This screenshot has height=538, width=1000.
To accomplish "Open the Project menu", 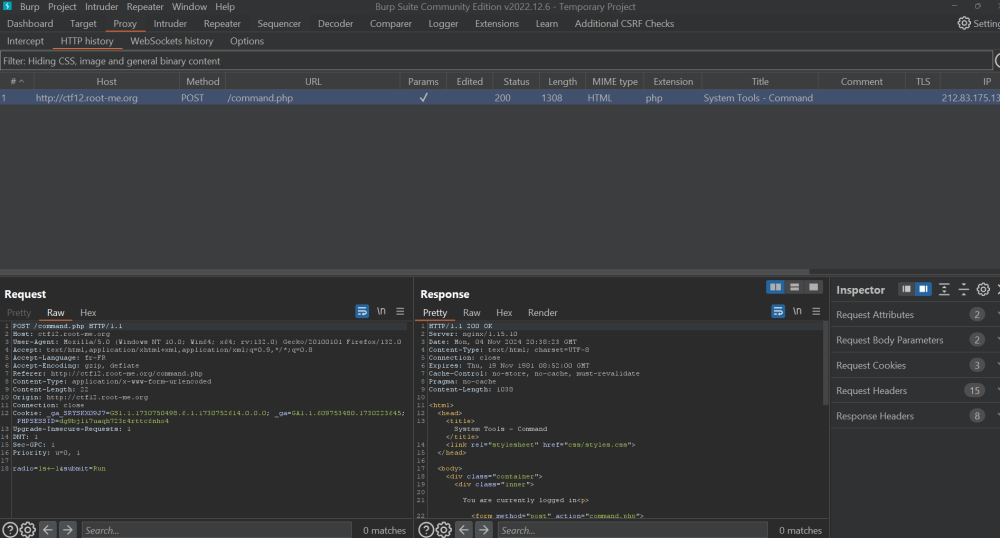I will 62,6.
